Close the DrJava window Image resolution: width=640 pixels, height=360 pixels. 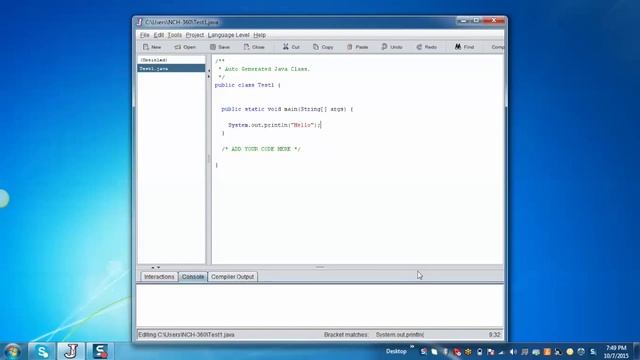tap(493, 20)
